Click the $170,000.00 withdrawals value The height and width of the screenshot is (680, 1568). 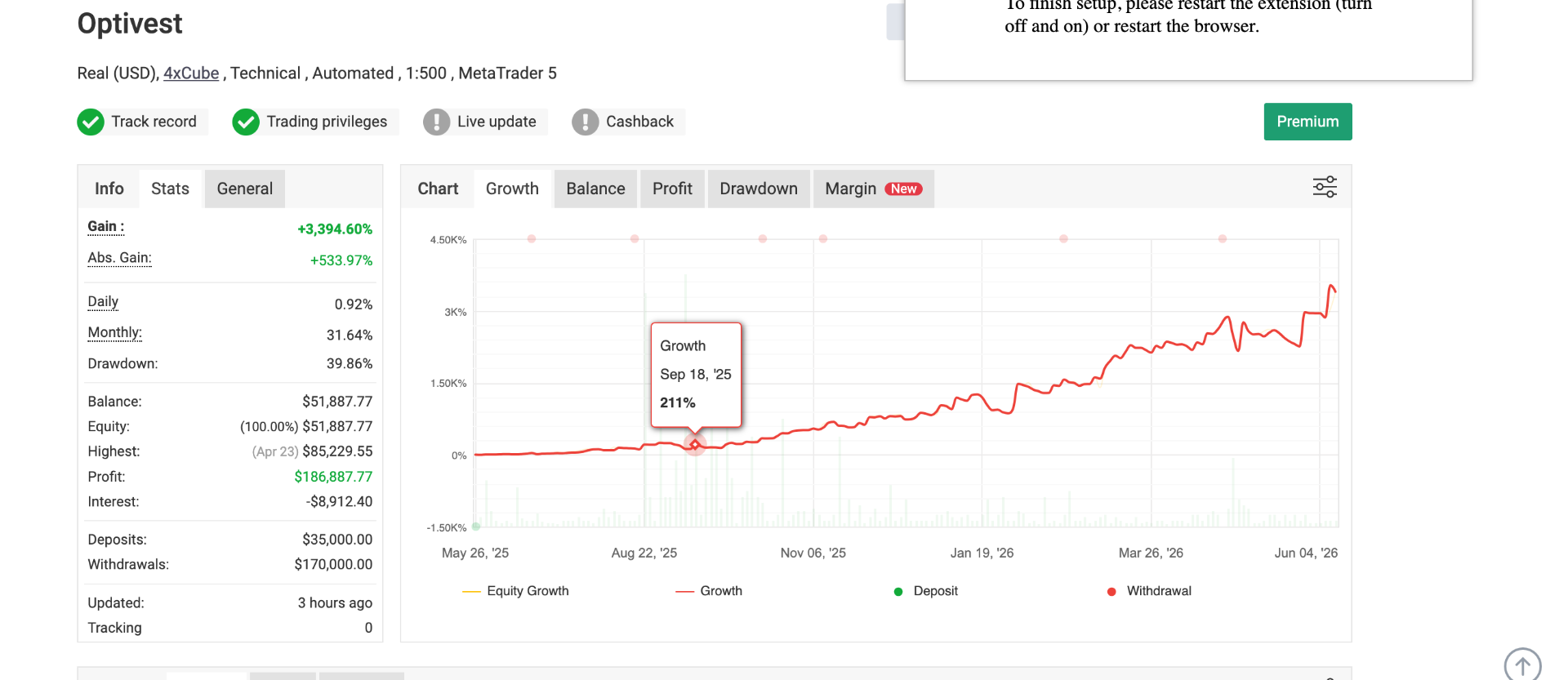point(333,565)
